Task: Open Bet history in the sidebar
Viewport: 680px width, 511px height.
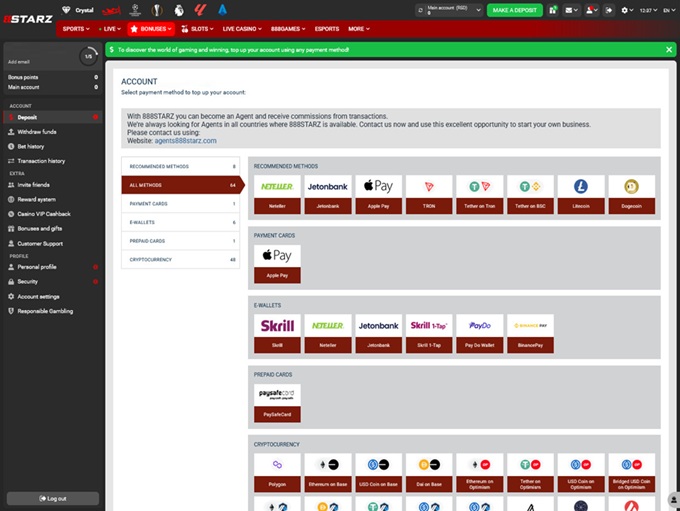Action: pos(31,146)
